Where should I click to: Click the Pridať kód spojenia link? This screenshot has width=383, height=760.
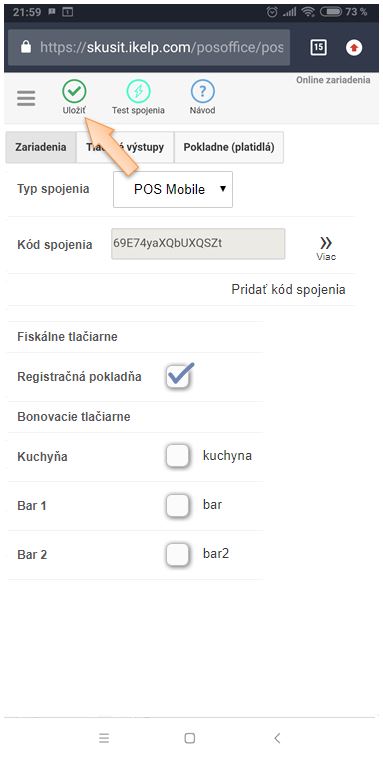(x=288, y=290)
